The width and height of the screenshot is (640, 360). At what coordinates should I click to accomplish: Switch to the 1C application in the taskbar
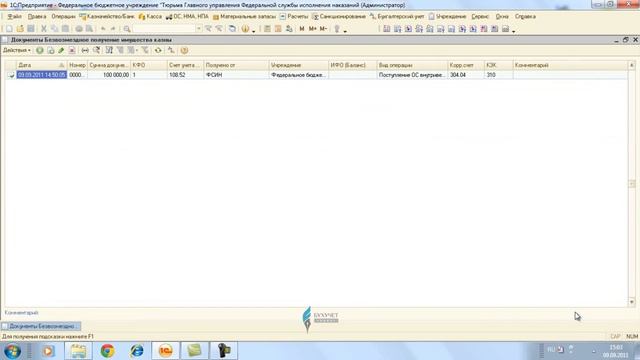165,351
